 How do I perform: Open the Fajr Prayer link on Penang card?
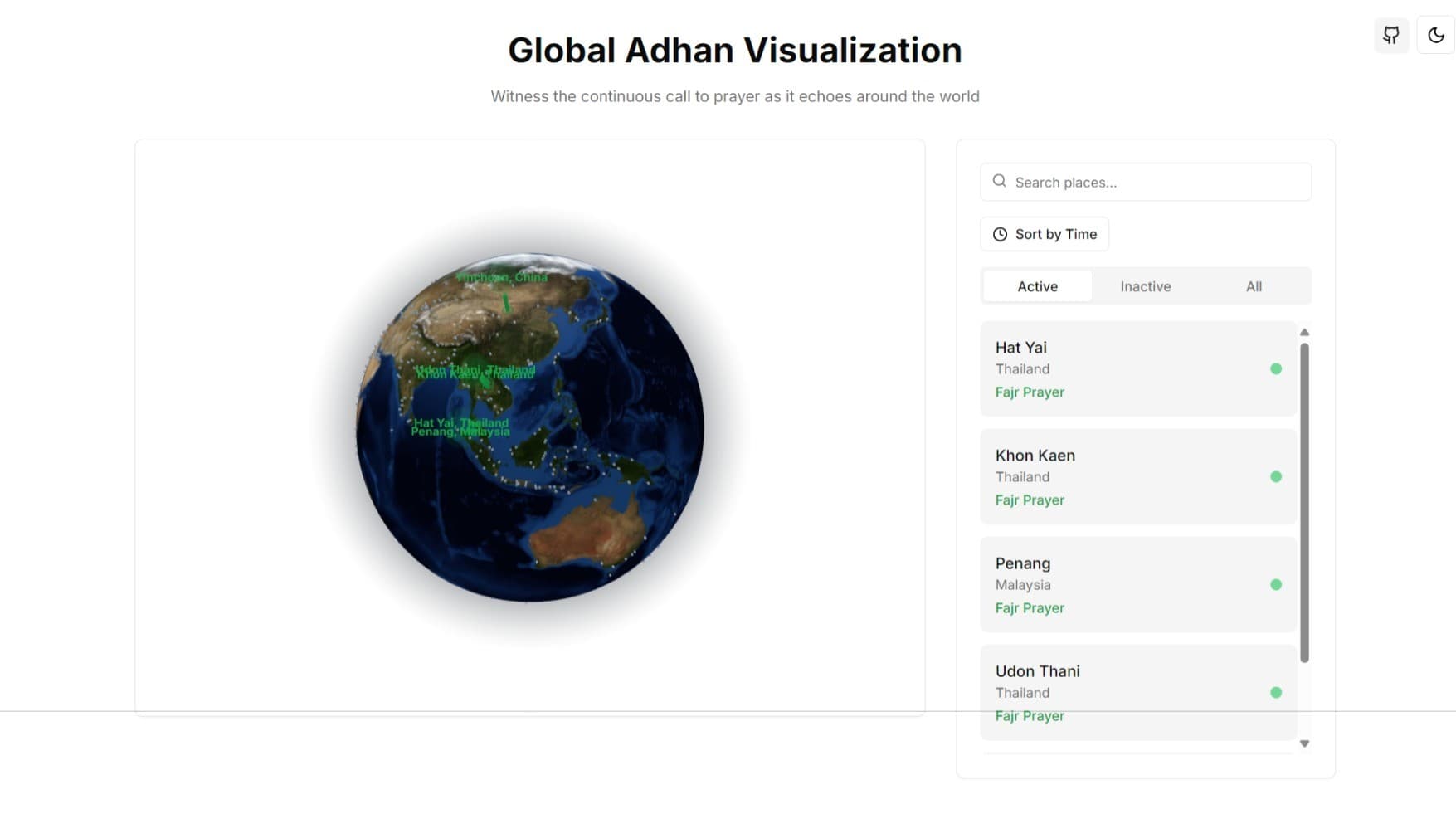pos(1029,607)
